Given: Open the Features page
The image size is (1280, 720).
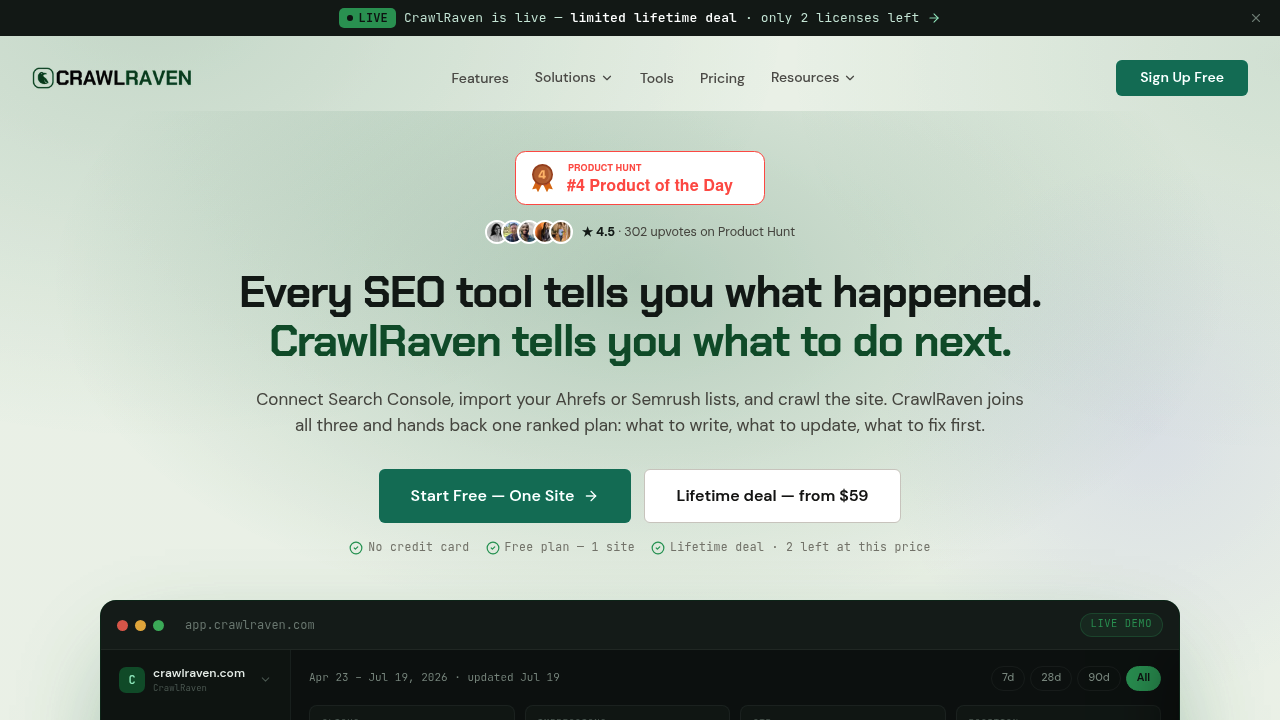Looking at the screenshot, I should point(480,78).
